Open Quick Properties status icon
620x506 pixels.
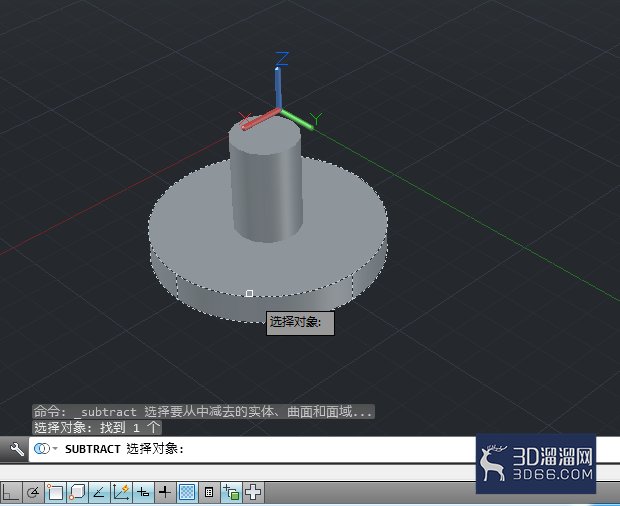click(209, 492)
